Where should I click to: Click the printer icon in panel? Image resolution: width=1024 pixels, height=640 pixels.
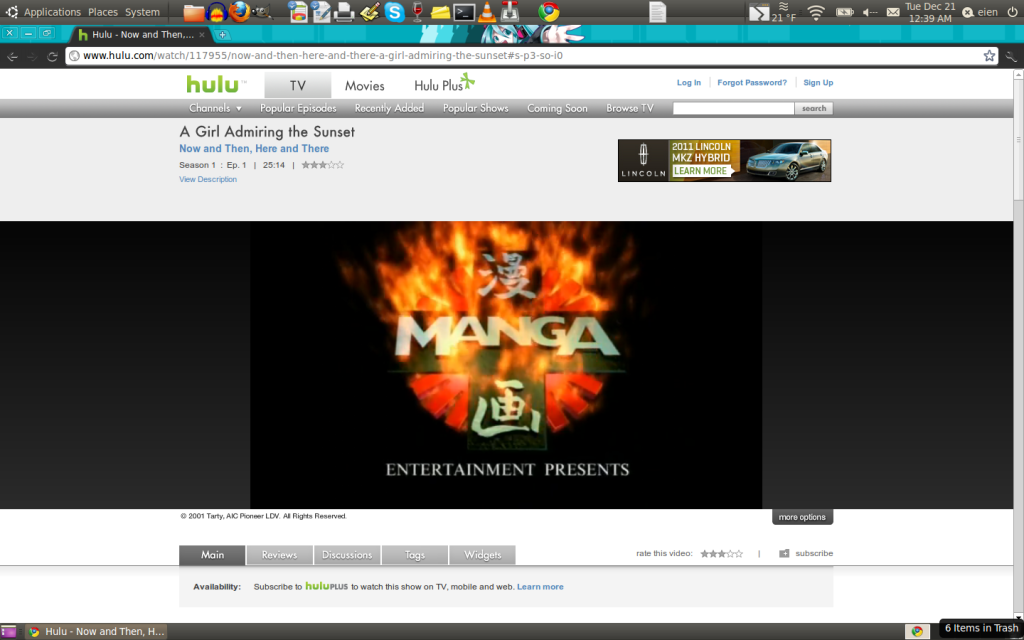(x=344, y=12)
